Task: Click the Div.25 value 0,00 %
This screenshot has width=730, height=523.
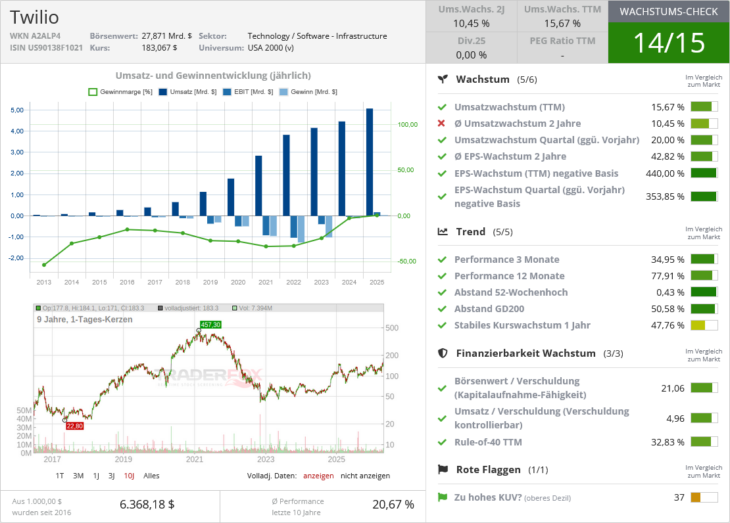Action: [471, 55]
